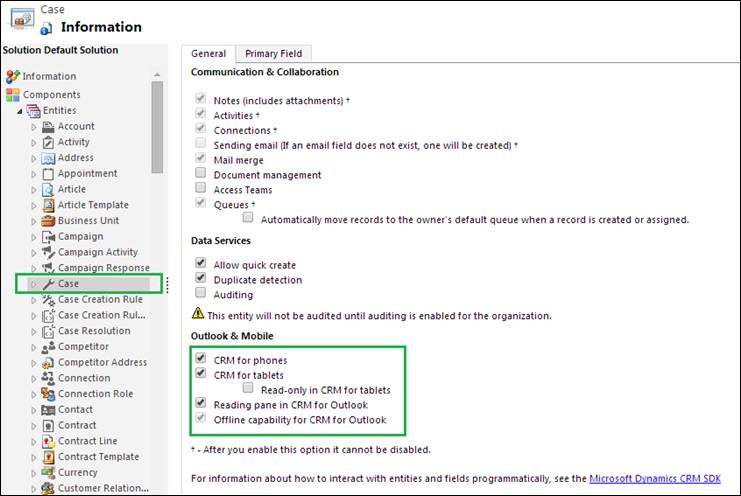This screenshot has height=496, width=741.
Task: Click the Campaign entity icon
Action: [x=48, y=237]
